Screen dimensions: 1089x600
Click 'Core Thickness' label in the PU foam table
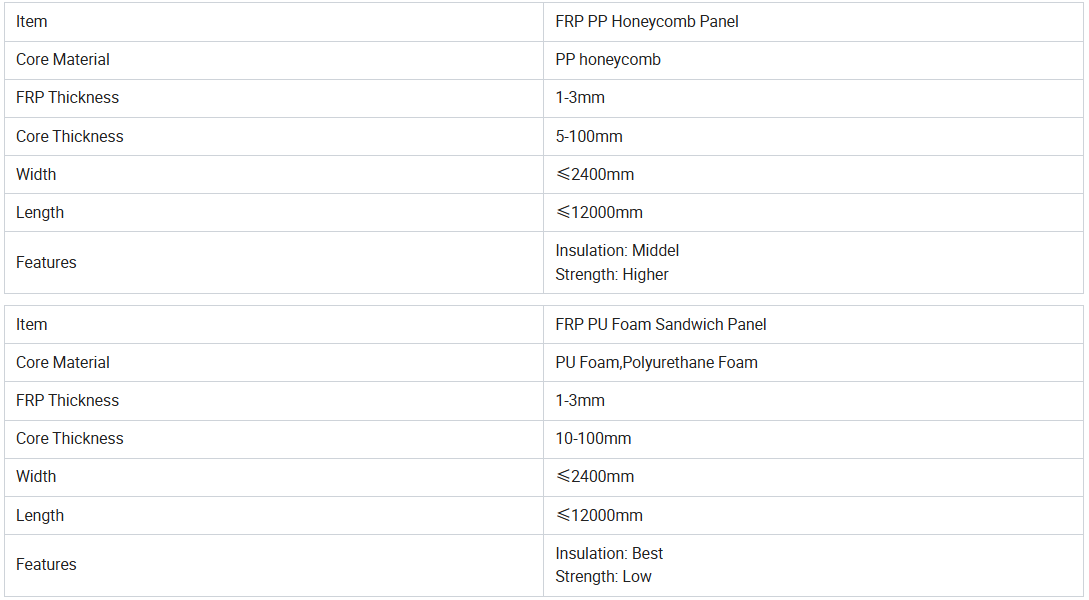point(70,438)
